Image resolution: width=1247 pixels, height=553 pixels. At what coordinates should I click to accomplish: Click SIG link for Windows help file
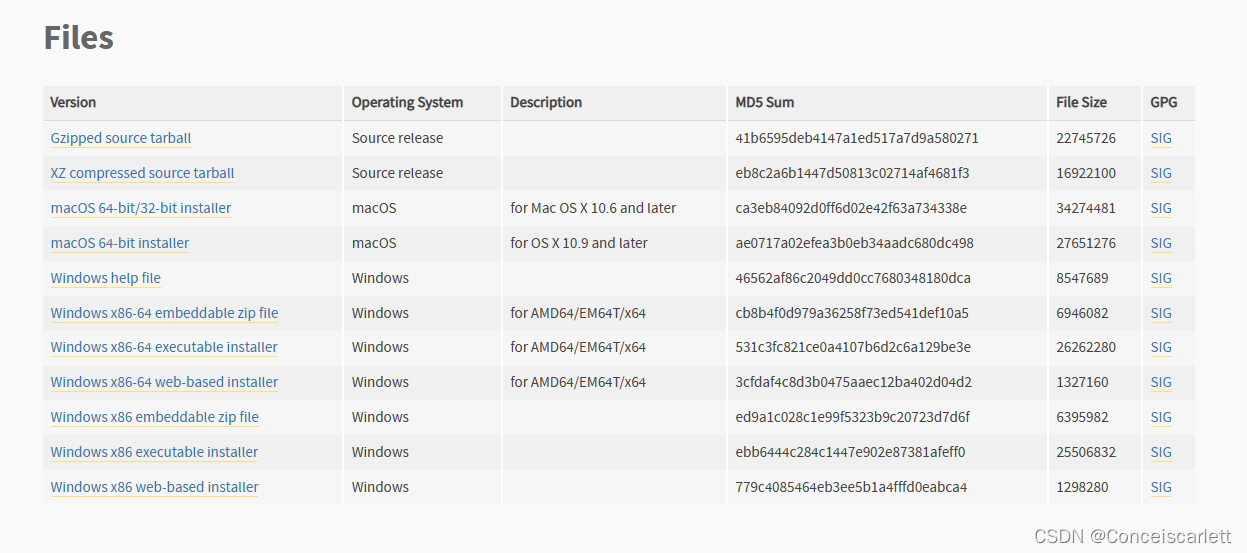(x=1160, y=278)
